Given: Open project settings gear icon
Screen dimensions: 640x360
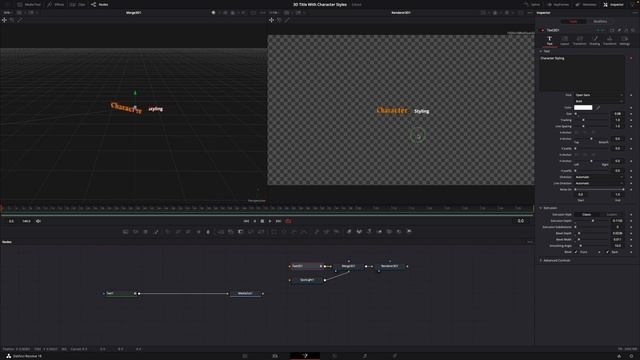Looking at the screenshot, I should pyautogui.click(x=631, y=356).
